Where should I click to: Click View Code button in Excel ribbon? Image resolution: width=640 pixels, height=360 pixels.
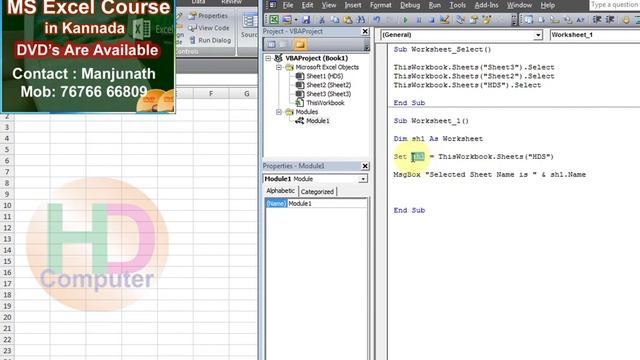click(x=208, y=28)
